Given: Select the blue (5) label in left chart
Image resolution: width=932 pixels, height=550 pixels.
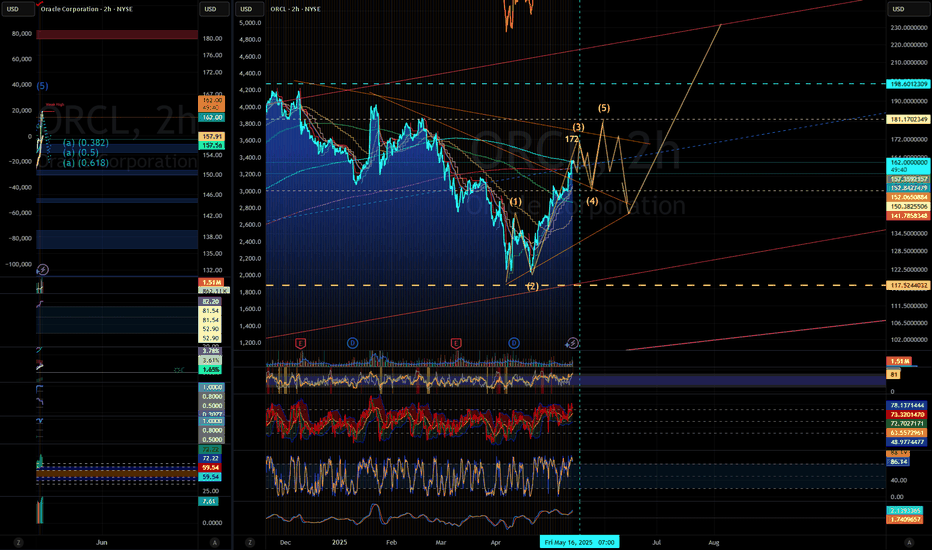Looking at the screenshot, I should tap(42, 86).
